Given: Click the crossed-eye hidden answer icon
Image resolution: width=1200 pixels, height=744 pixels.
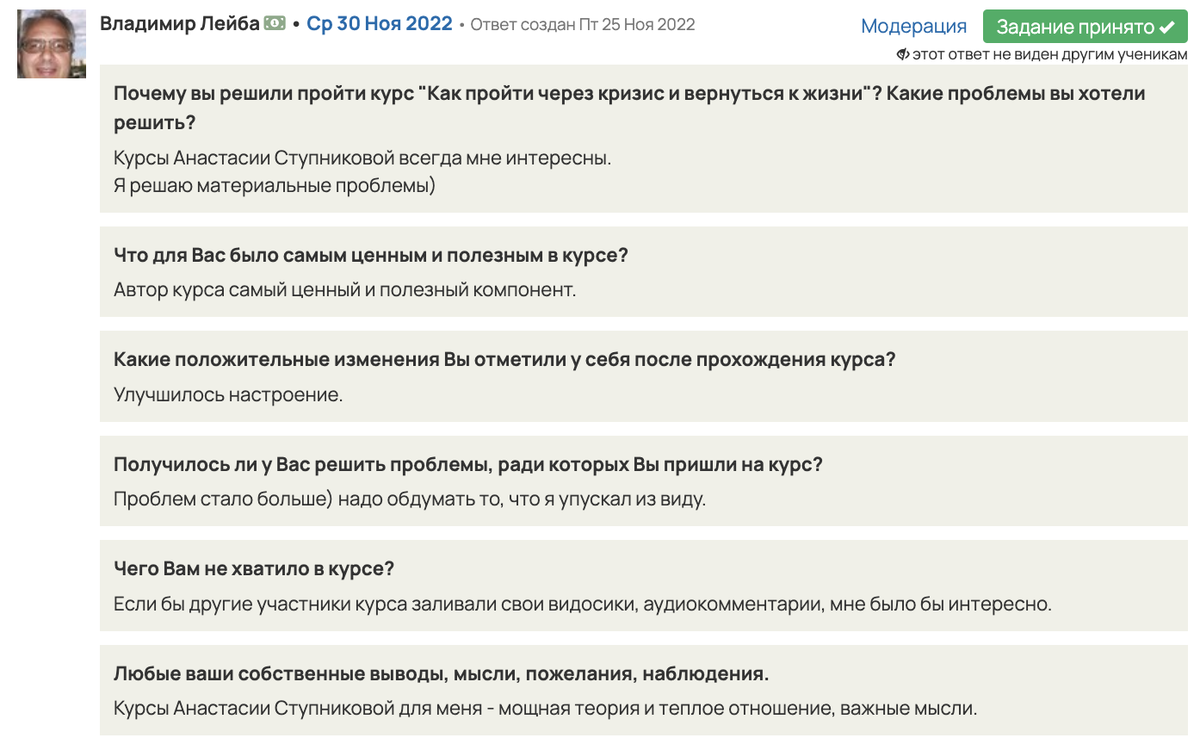Looking at the screenshot, I should coord(903,55).
